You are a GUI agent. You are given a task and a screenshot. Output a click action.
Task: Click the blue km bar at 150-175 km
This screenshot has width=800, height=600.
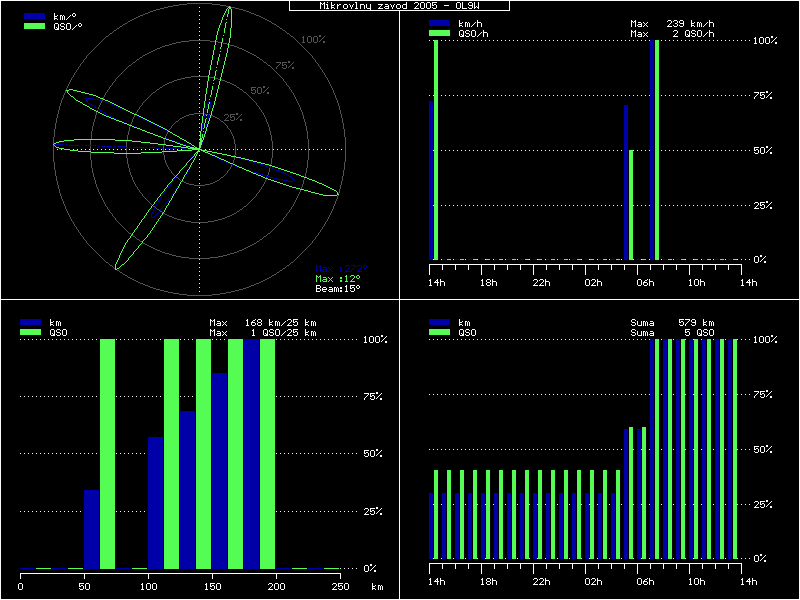pyautogui.click(x=220, y=470)
